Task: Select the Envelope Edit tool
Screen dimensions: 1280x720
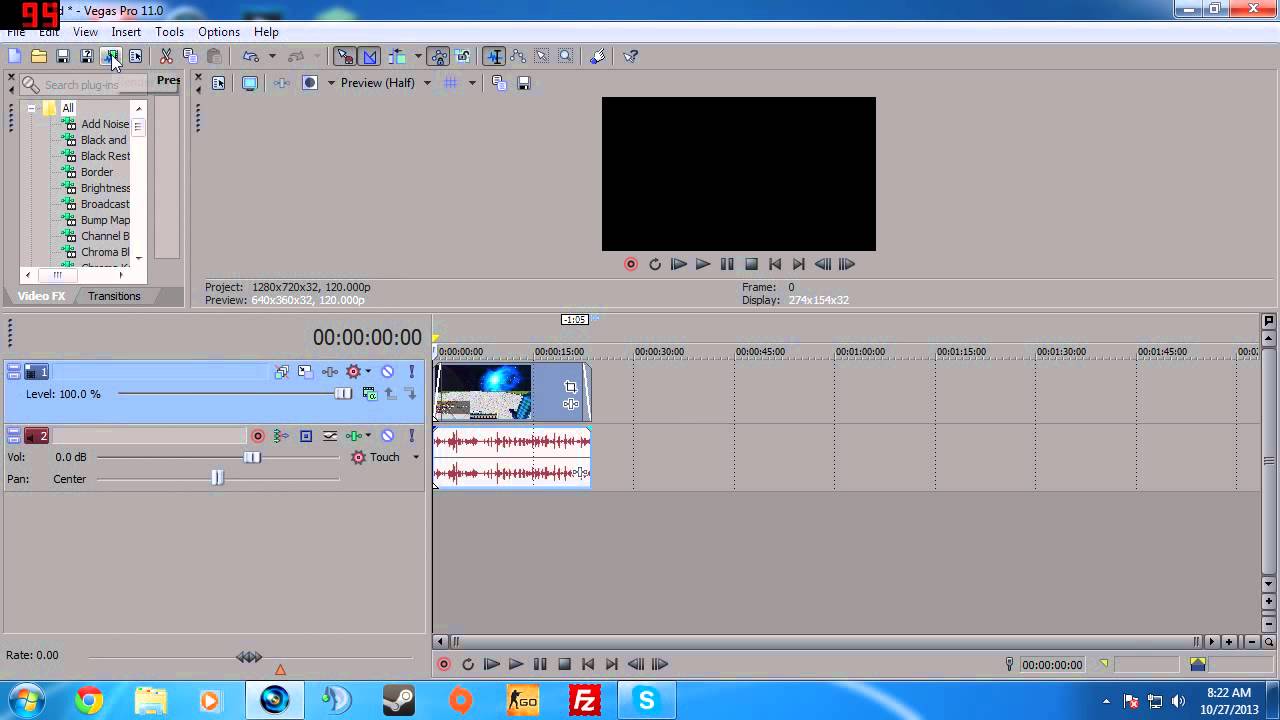Action: pyautogui.click(x=518, y=57)
